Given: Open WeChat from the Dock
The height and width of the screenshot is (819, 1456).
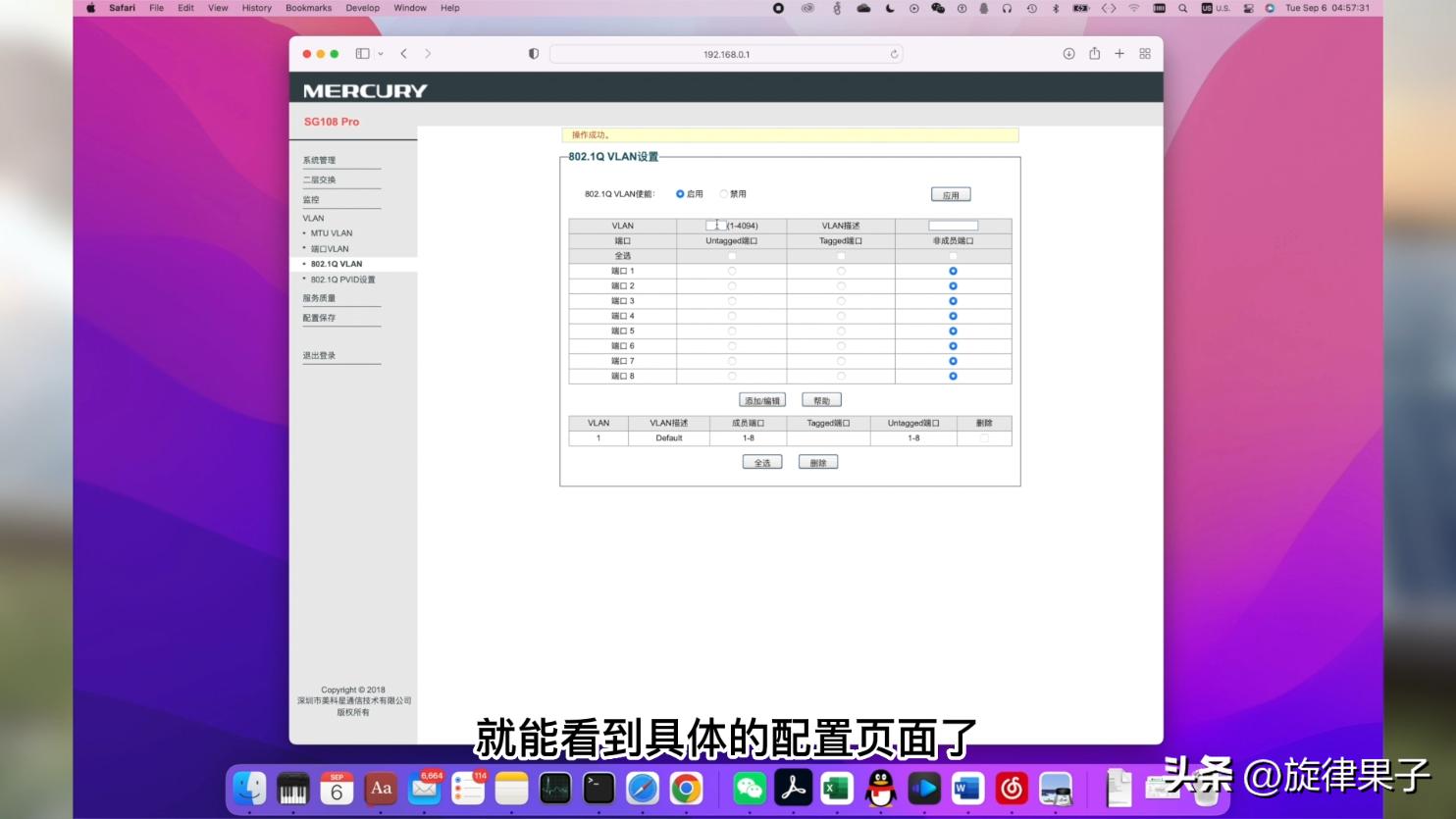Looking at the screenshot, I should pos(750,788).
